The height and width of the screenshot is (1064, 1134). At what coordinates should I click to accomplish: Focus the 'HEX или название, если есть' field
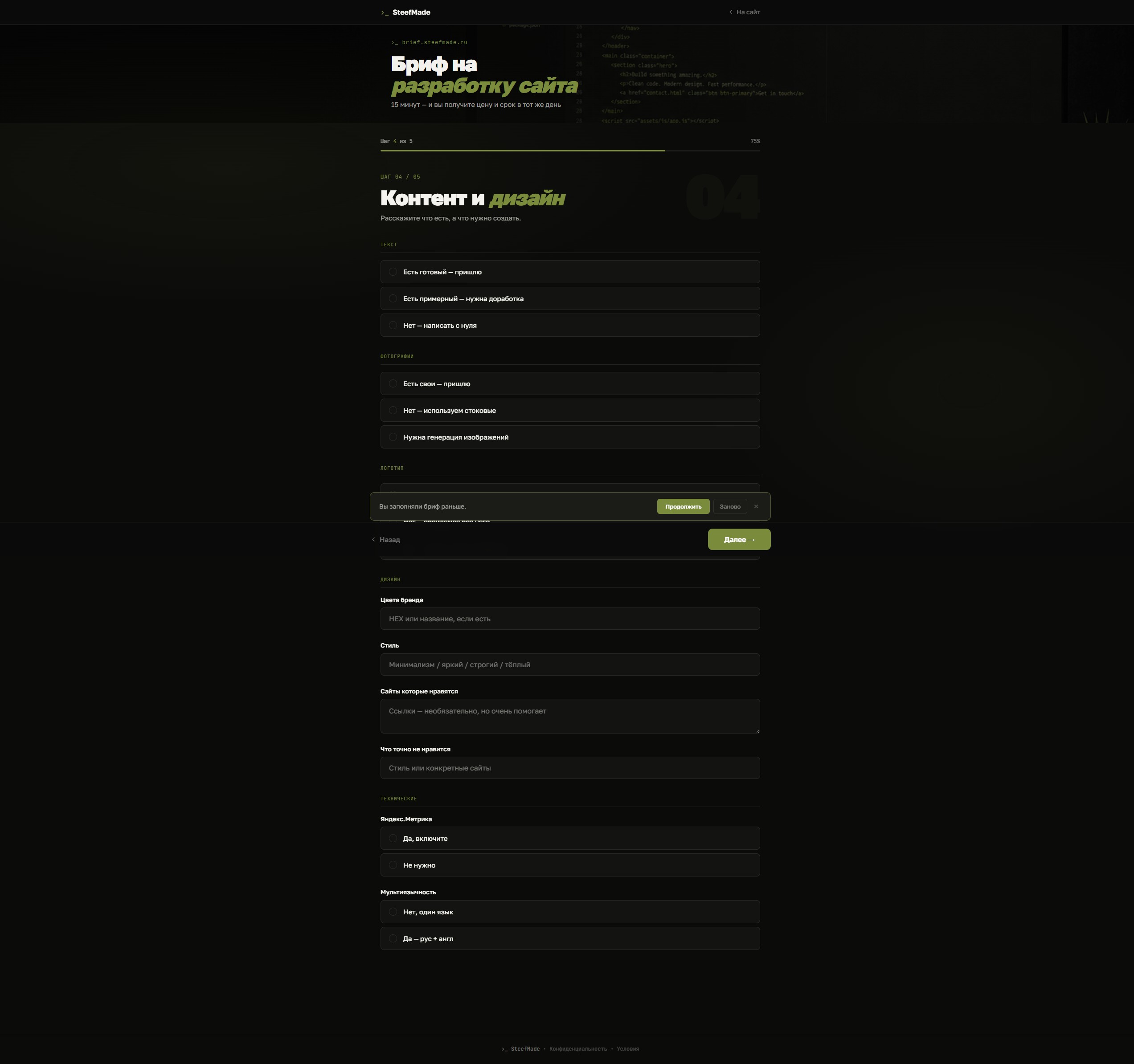(x=570, y=619)
